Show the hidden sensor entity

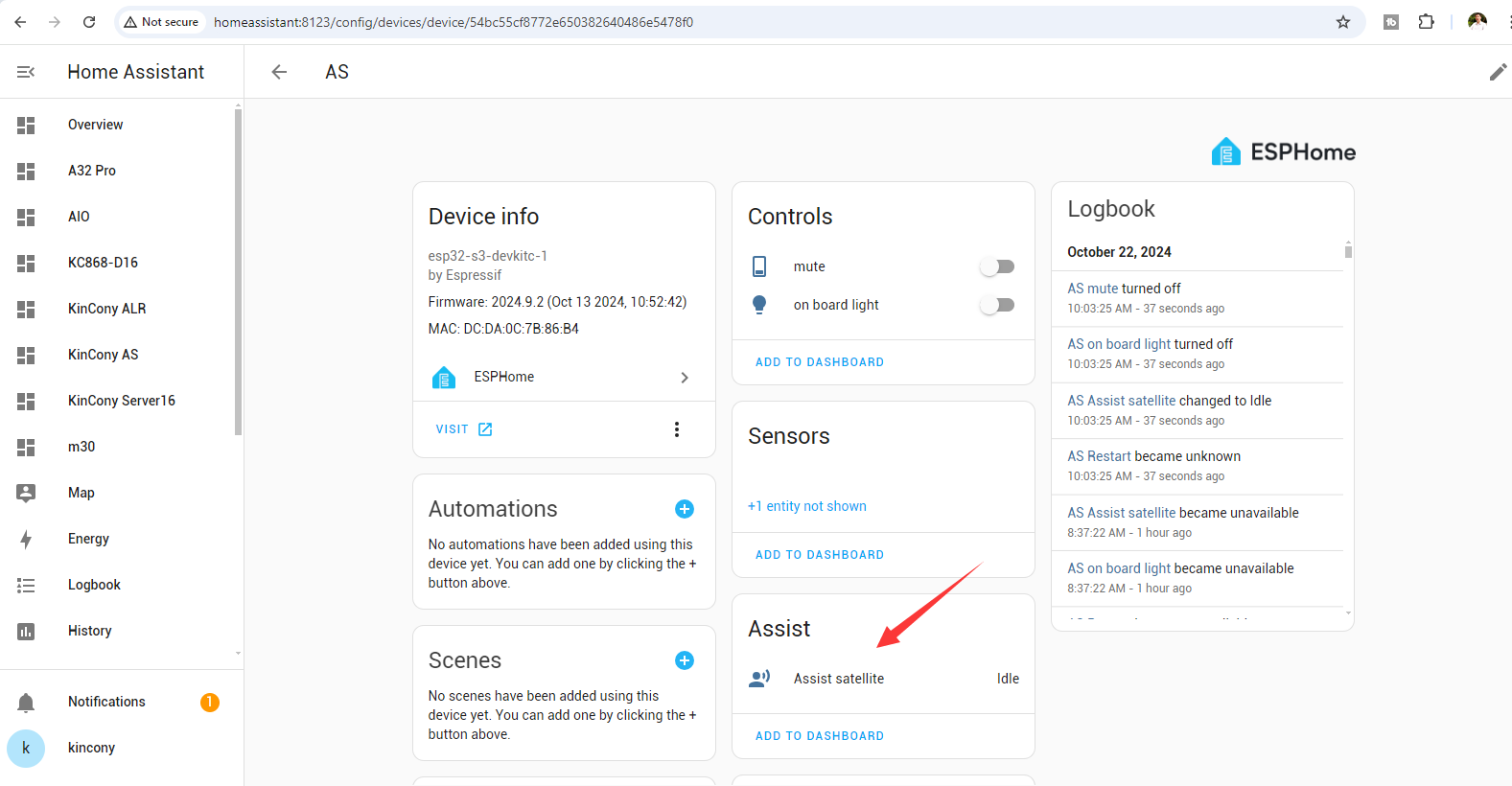(806, 506)
